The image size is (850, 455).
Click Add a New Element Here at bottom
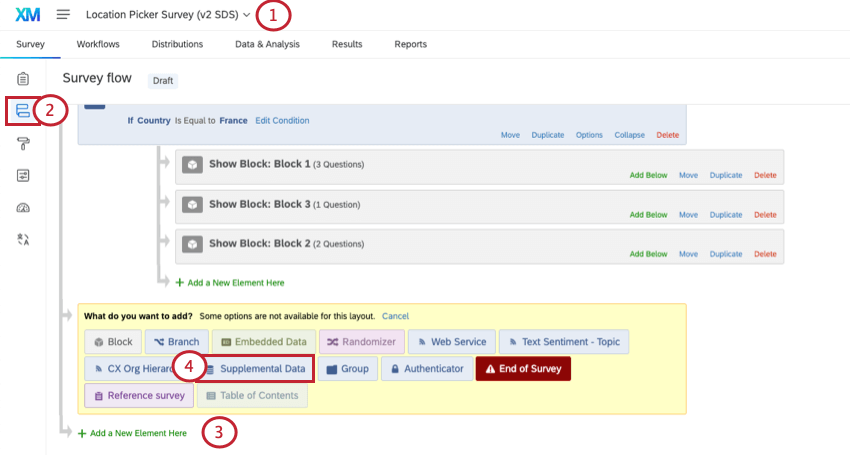click(132, 433)
